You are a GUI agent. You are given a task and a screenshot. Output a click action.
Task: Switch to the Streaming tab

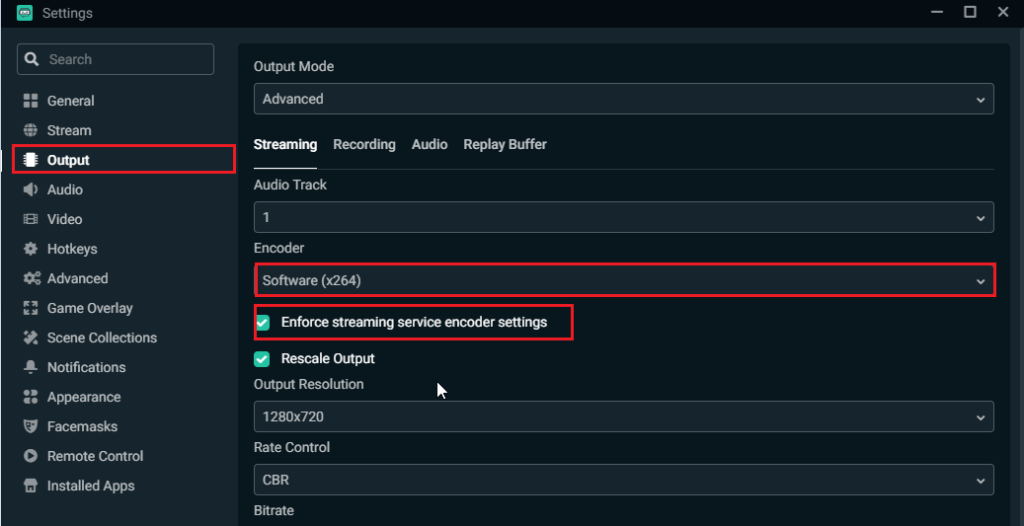tap(285, 144)
